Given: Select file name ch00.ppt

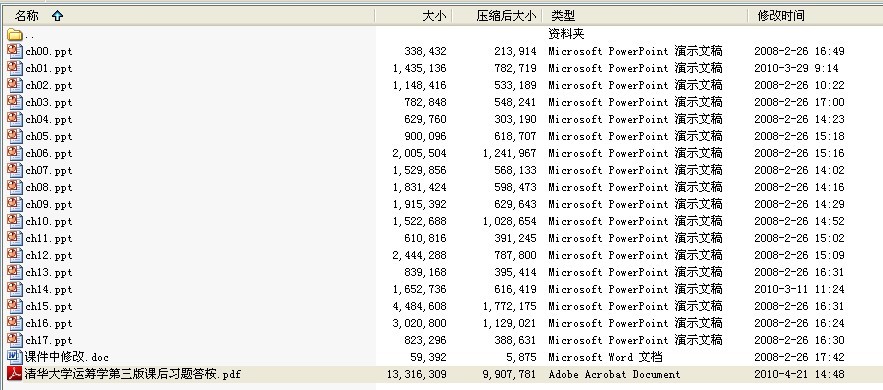Looking at the screenshot, I should pos(48,52).
